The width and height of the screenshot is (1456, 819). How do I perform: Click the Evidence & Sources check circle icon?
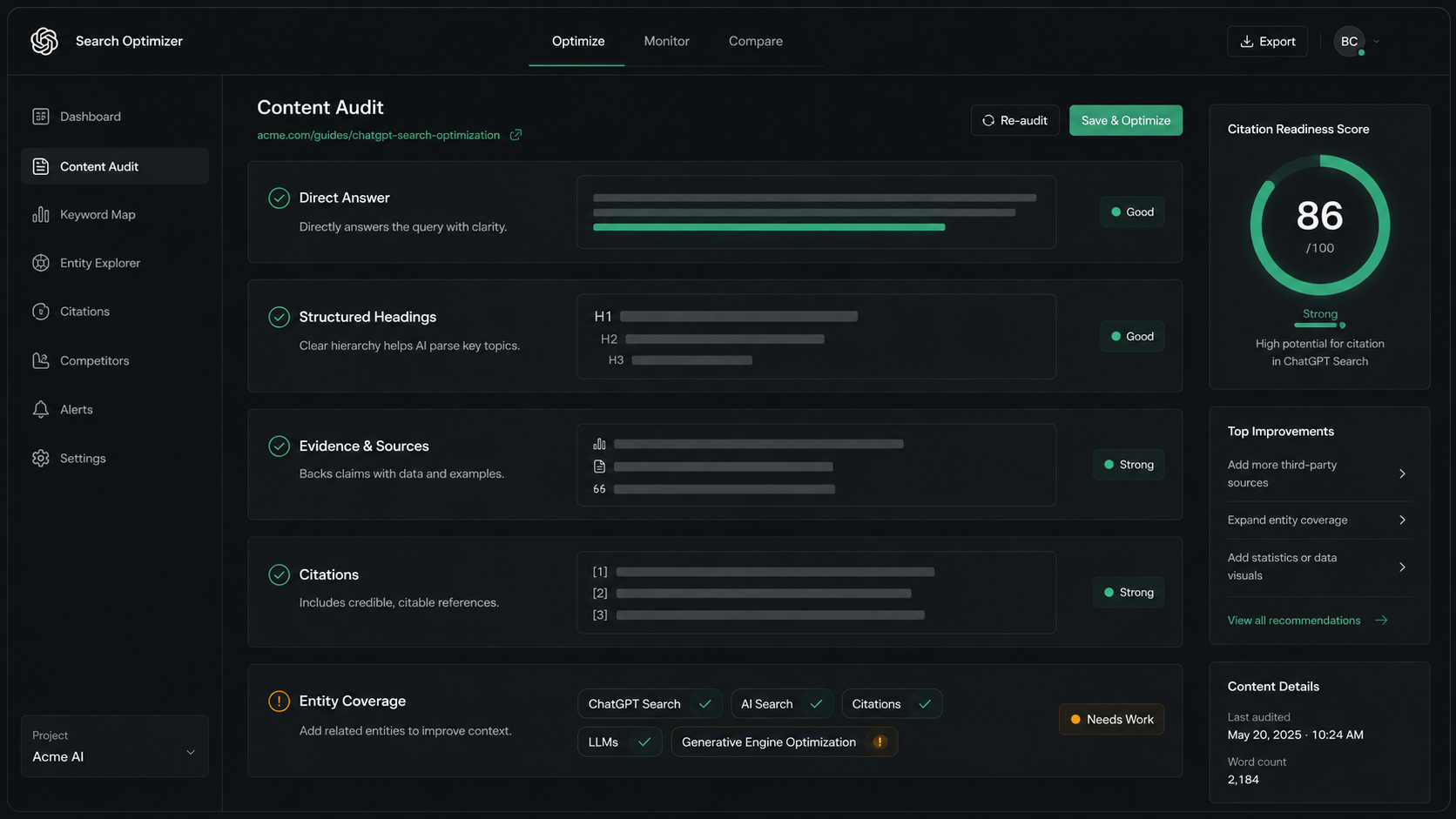point(279,446)
